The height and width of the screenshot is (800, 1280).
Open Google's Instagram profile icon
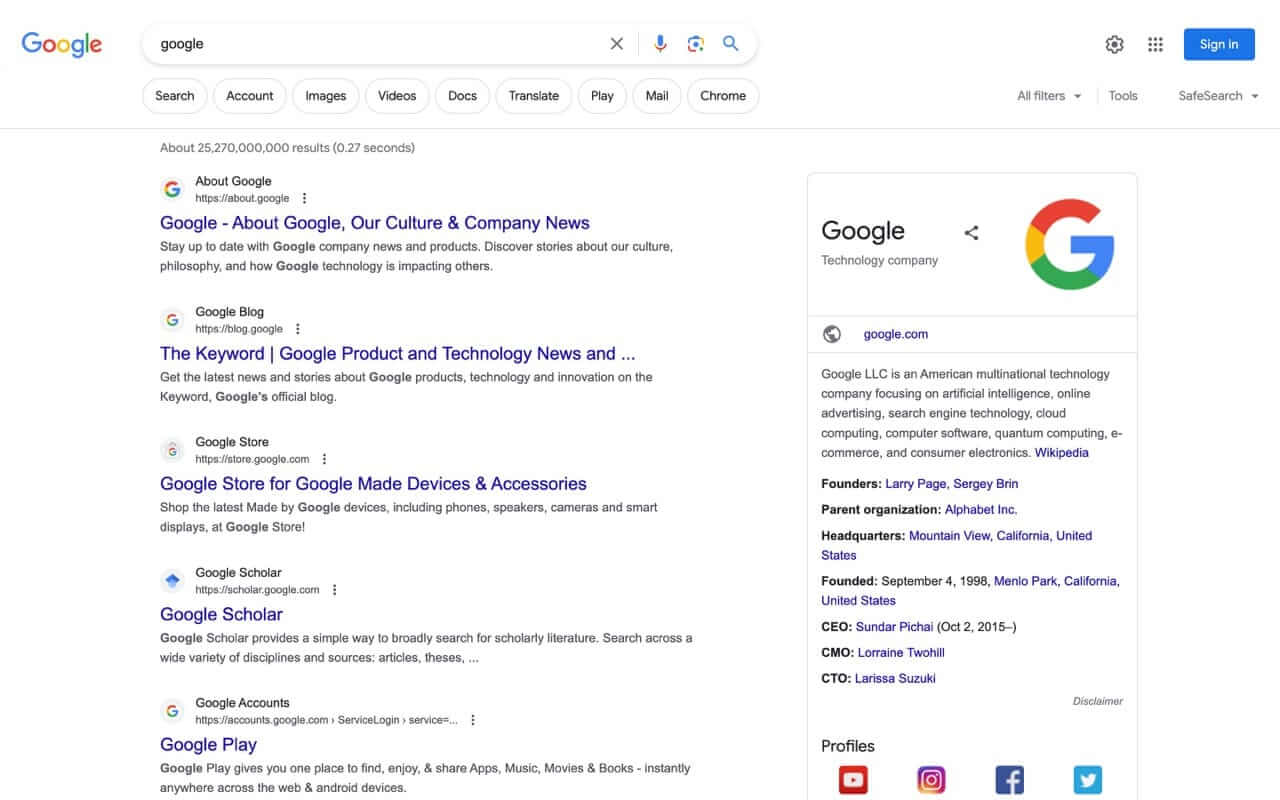tap(931, 780)
